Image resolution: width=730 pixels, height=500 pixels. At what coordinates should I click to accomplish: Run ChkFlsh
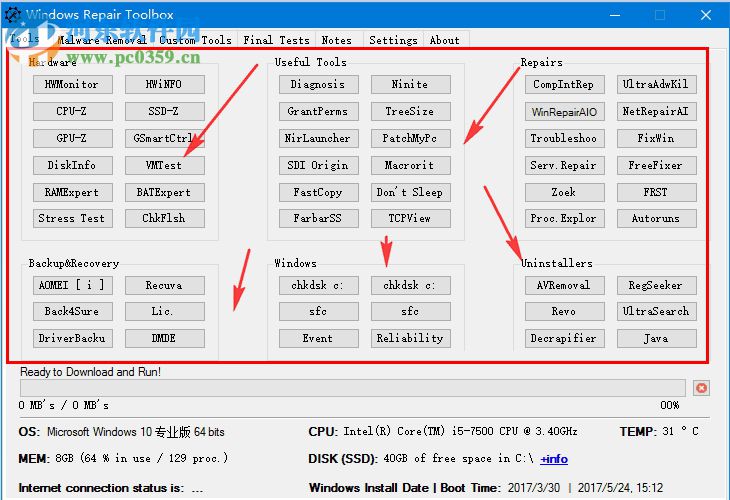coord(164,218)
